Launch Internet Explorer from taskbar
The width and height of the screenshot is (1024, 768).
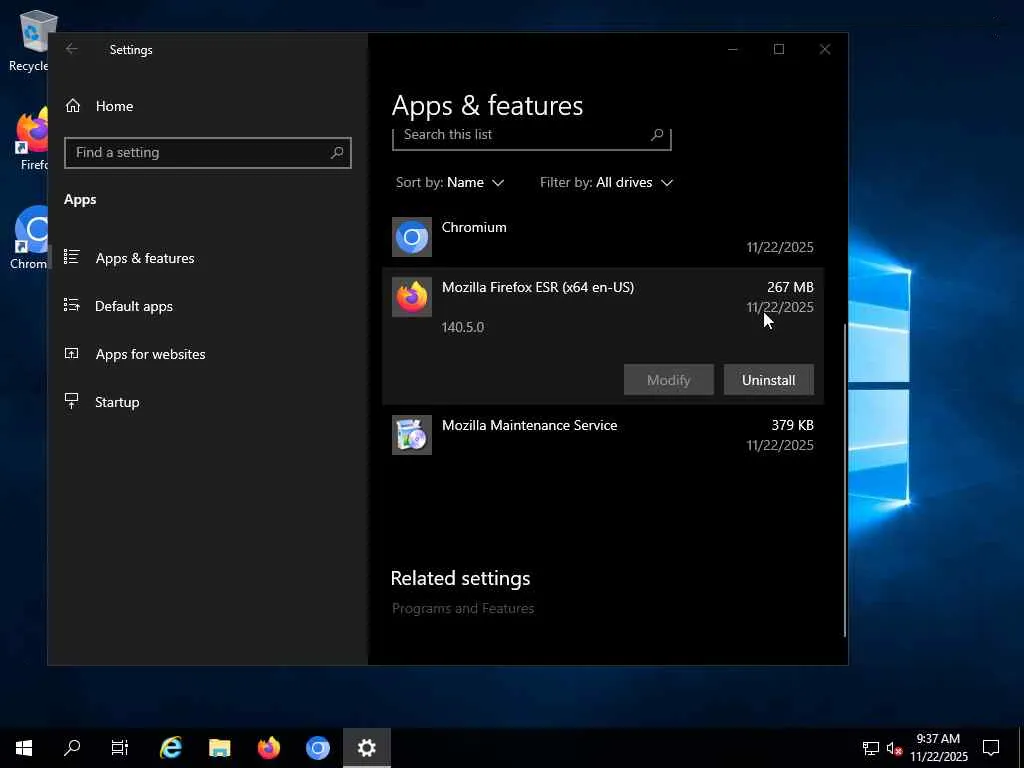click(170, 748)
